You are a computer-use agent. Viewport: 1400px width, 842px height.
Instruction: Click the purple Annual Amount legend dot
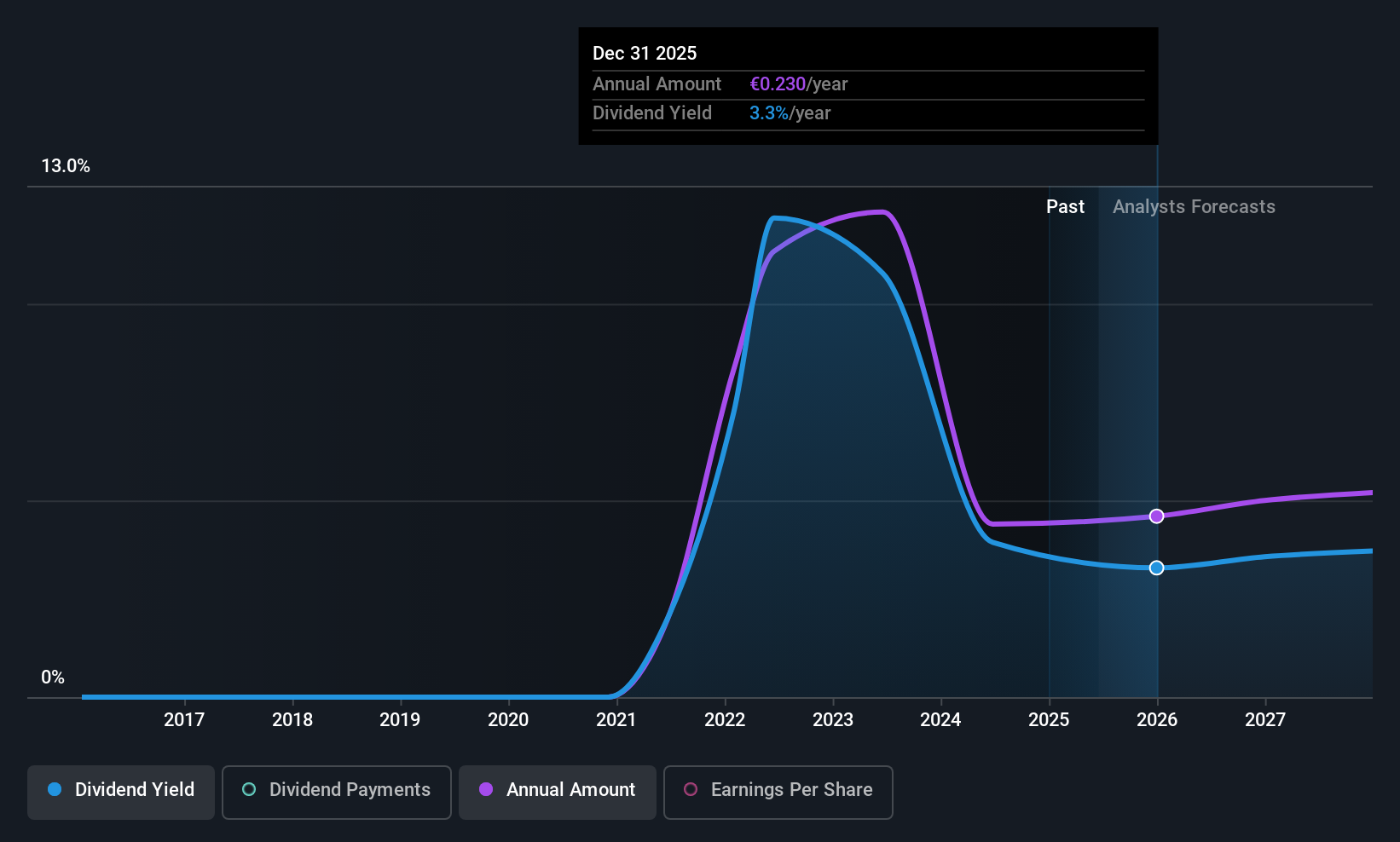pos(486,789)
